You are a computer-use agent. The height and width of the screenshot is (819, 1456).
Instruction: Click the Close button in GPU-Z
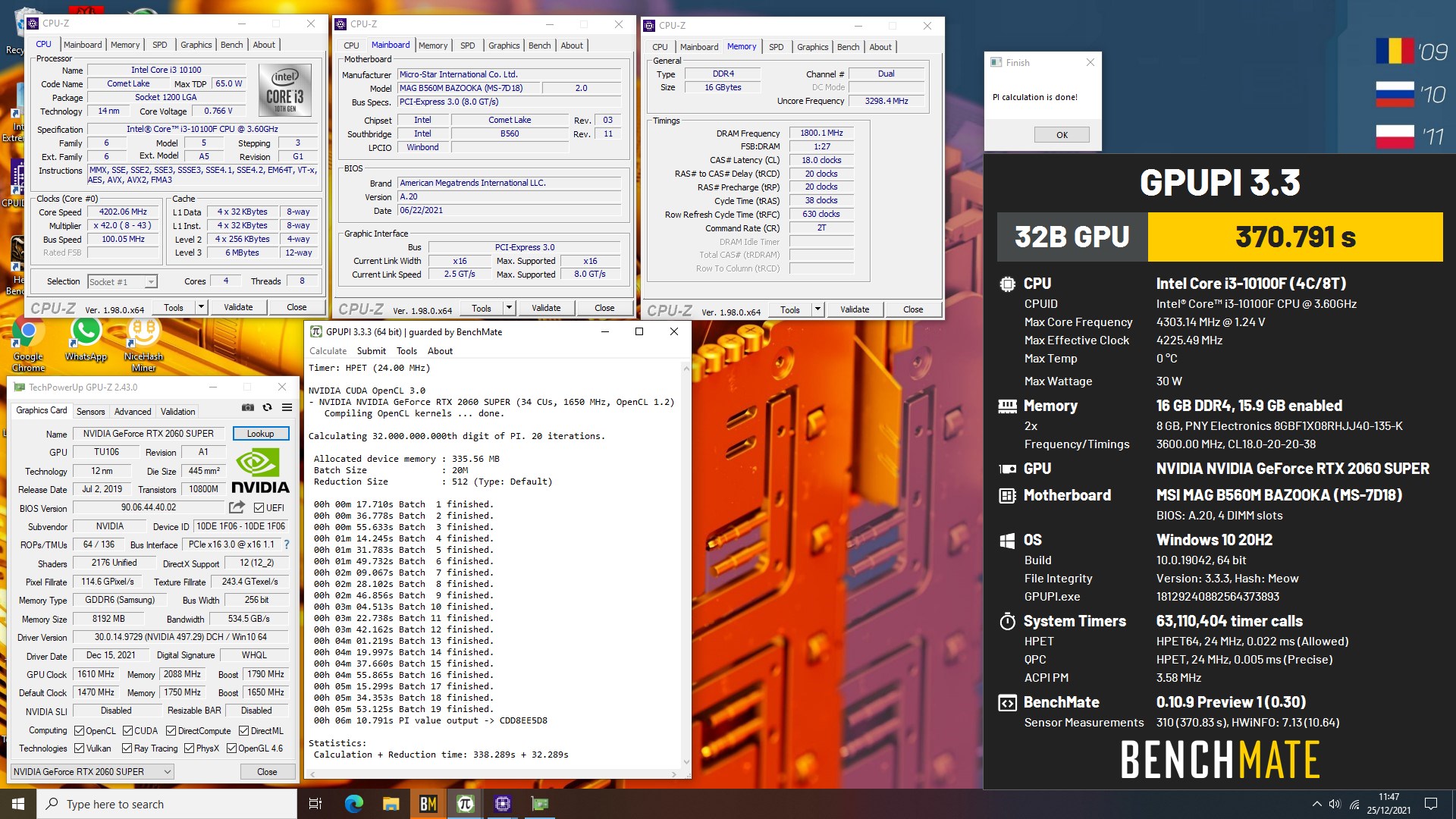(267, 772)
